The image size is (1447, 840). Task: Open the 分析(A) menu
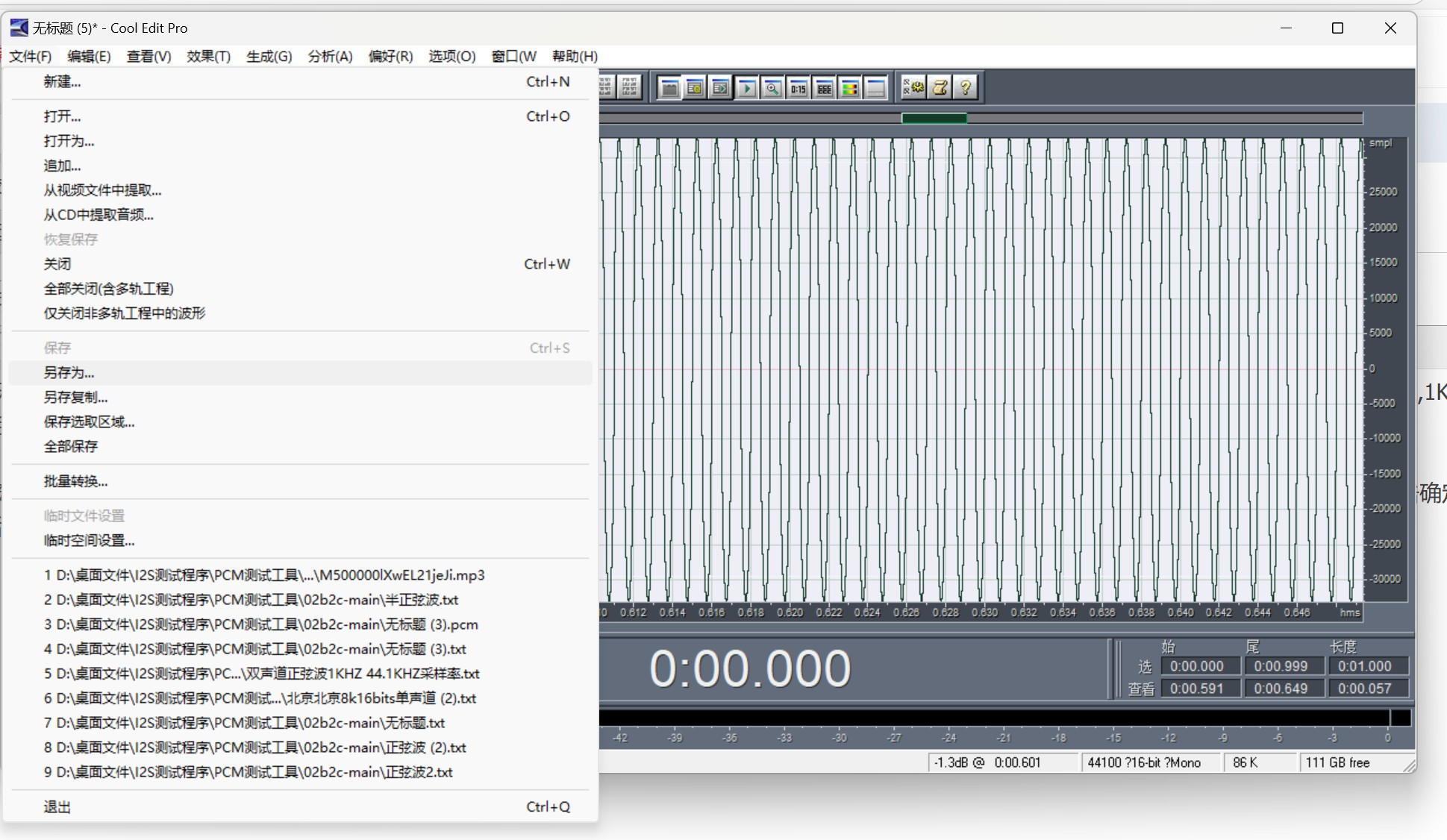(330, 56)
